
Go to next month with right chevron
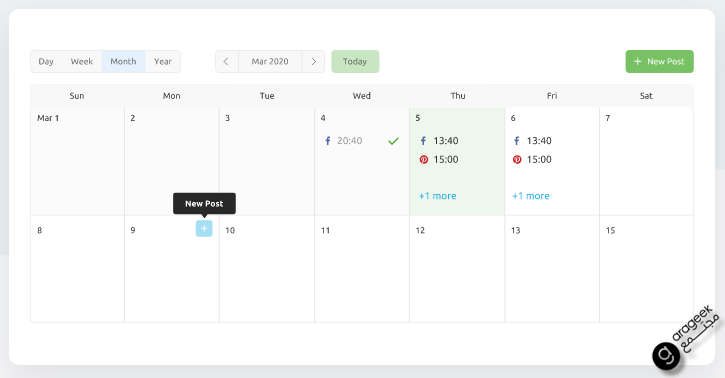[x=313, y=61]
